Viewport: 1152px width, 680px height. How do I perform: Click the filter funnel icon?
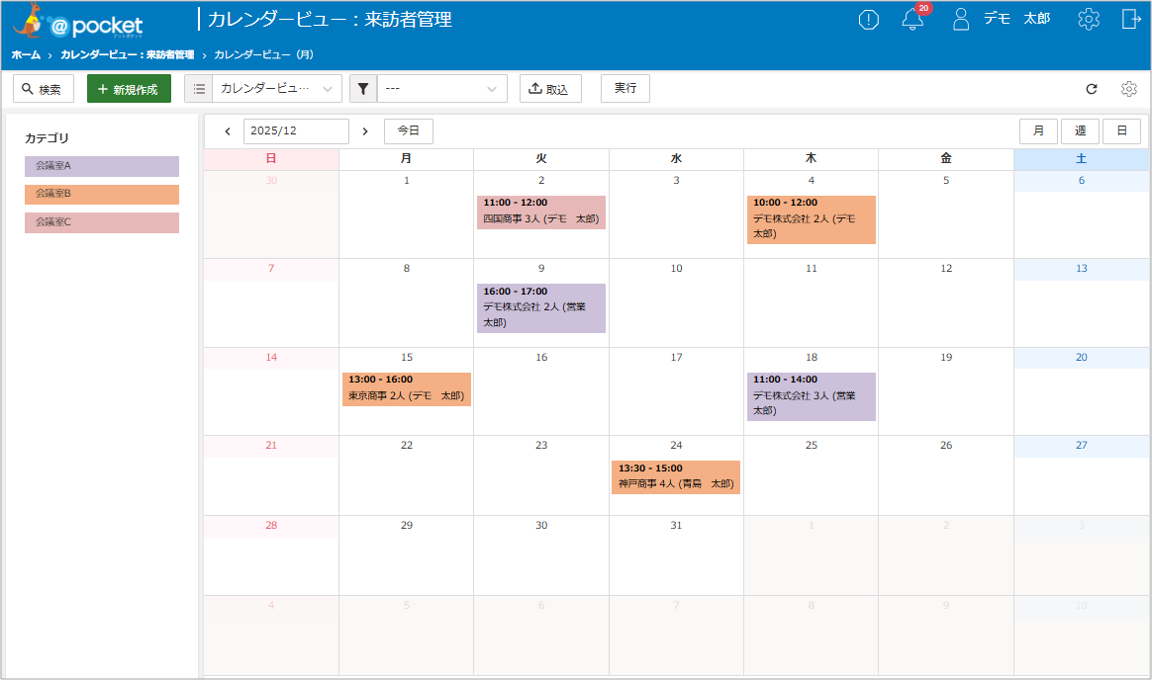click(363, 89)
